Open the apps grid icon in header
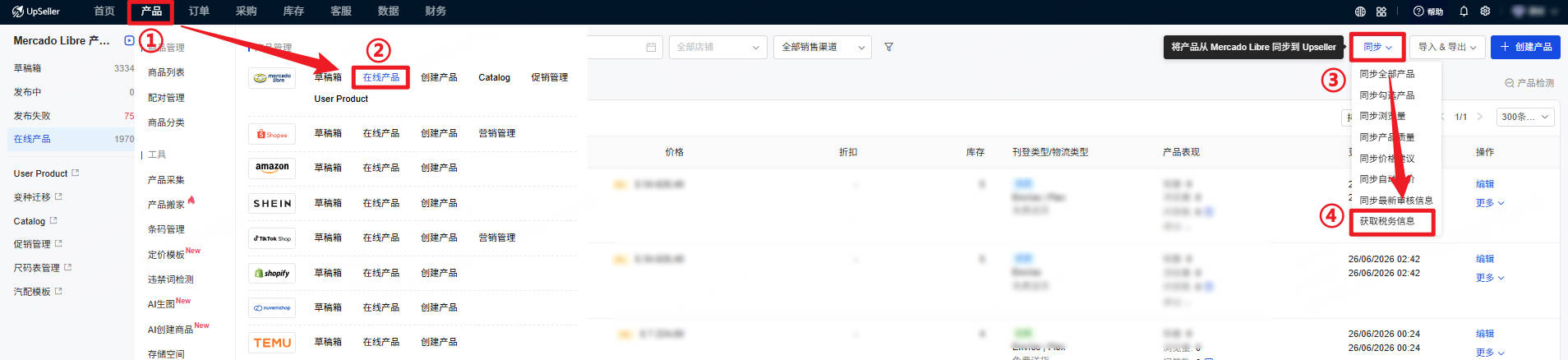1568x360 pixels. pos(1381,12)
